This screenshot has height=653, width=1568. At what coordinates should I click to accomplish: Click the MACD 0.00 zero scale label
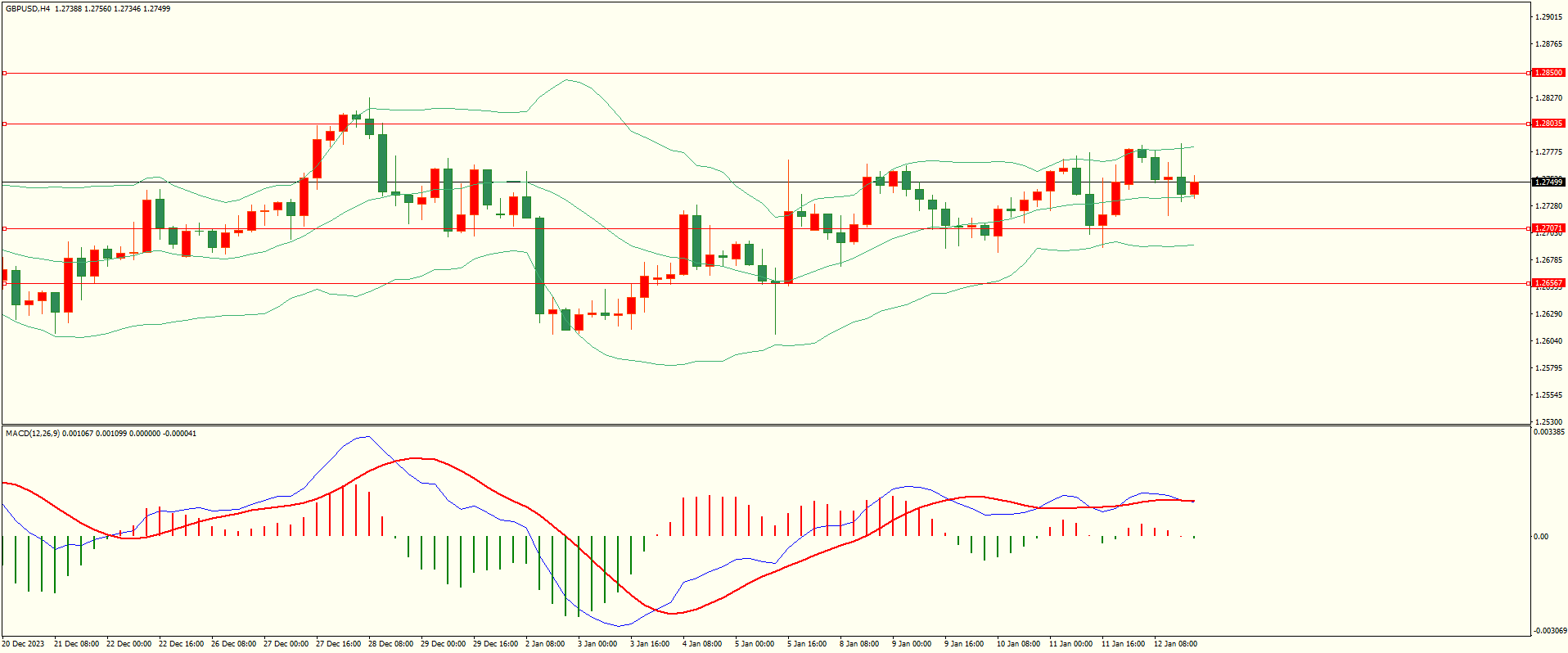pos(1541,537)
